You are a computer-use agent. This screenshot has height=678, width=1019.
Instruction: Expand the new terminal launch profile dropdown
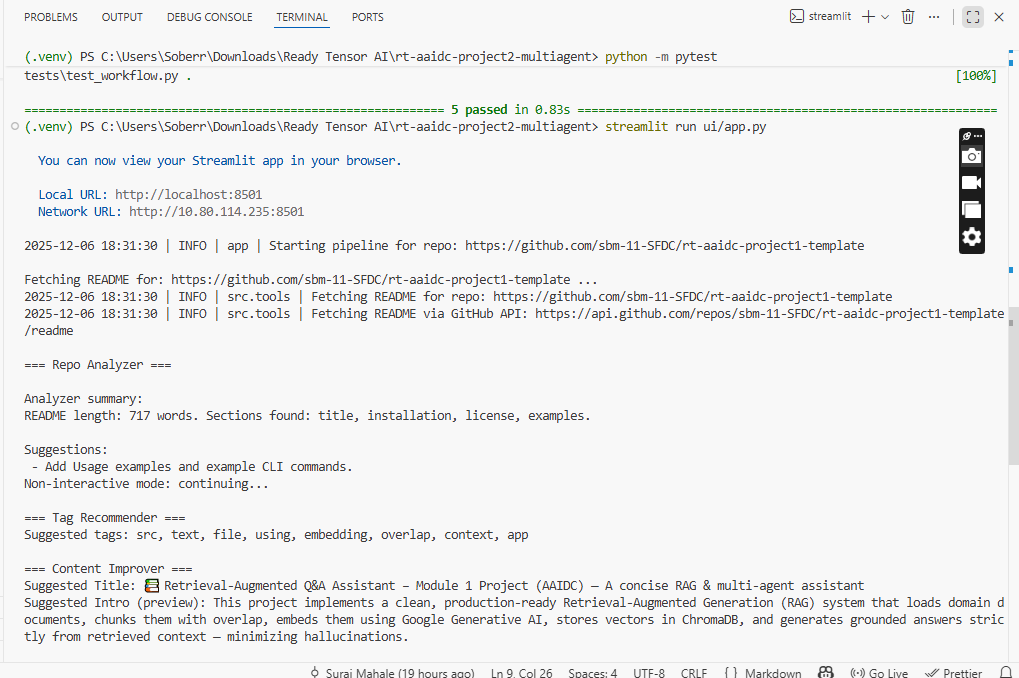tap(885, 17)
